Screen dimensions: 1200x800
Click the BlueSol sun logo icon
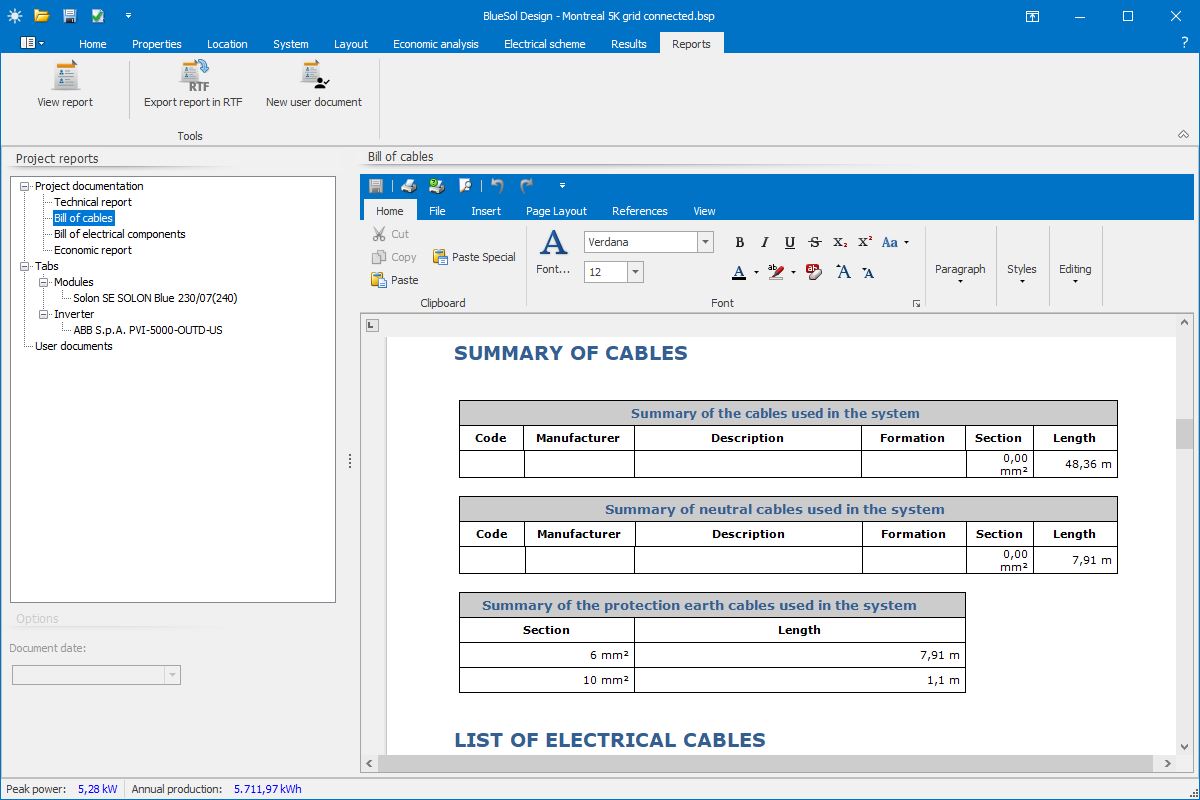click(x=14, y=16)
